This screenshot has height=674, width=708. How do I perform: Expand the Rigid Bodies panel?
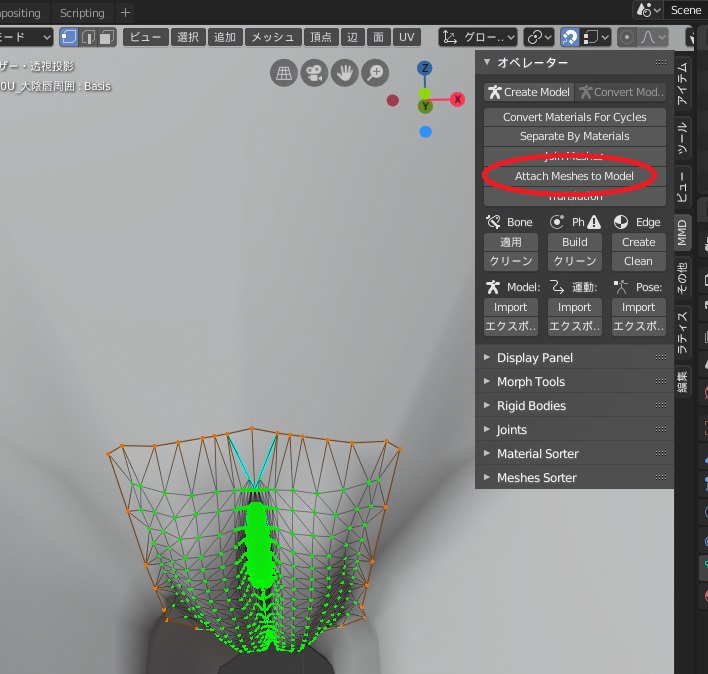pos(530,406)
